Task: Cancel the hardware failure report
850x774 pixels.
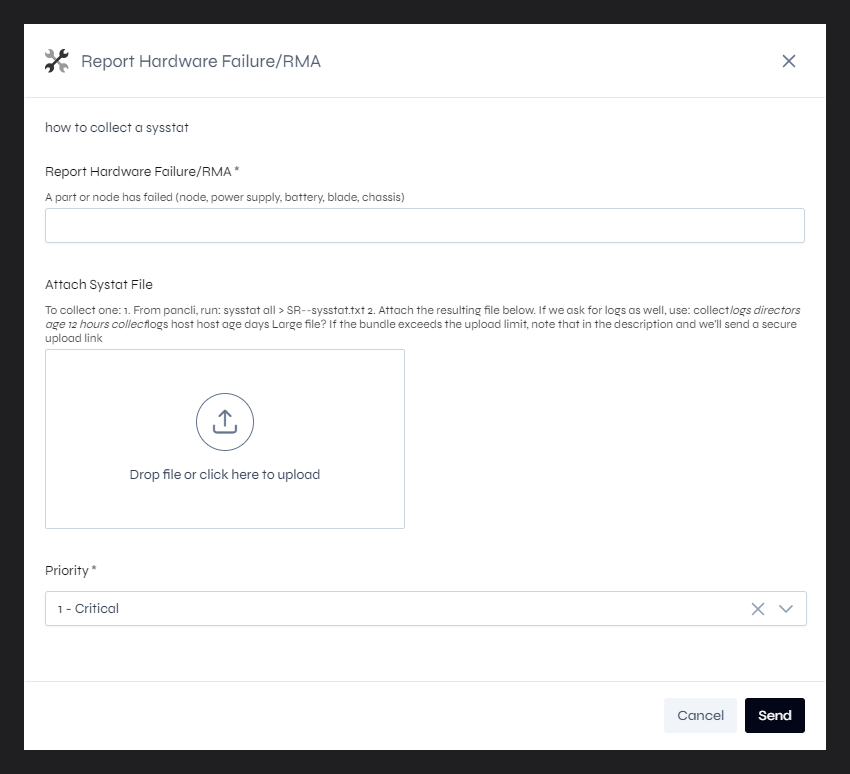Action: pyautogui.click(x=700, y=715)
